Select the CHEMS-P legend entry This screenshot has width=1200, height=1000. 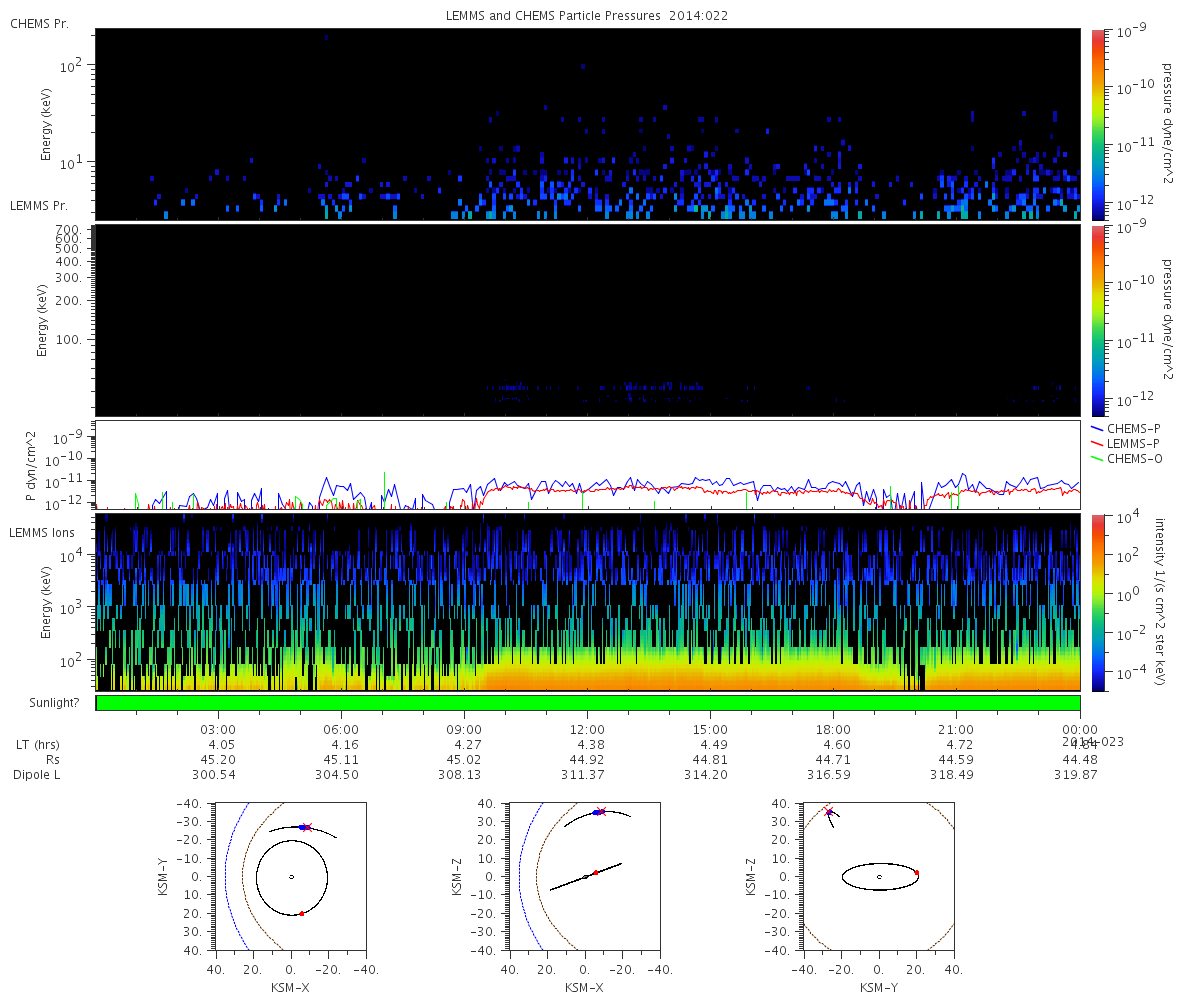tap(1133, 428)
